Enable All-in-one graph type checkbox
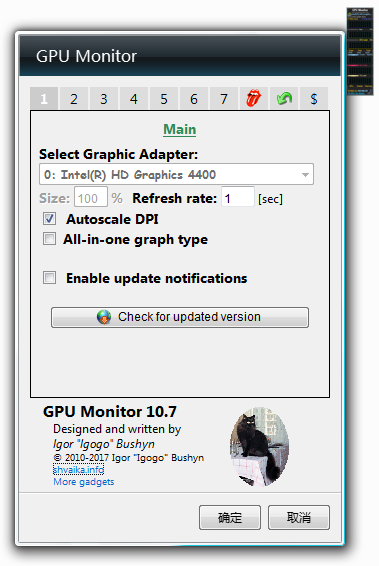 tap(49, 239)
